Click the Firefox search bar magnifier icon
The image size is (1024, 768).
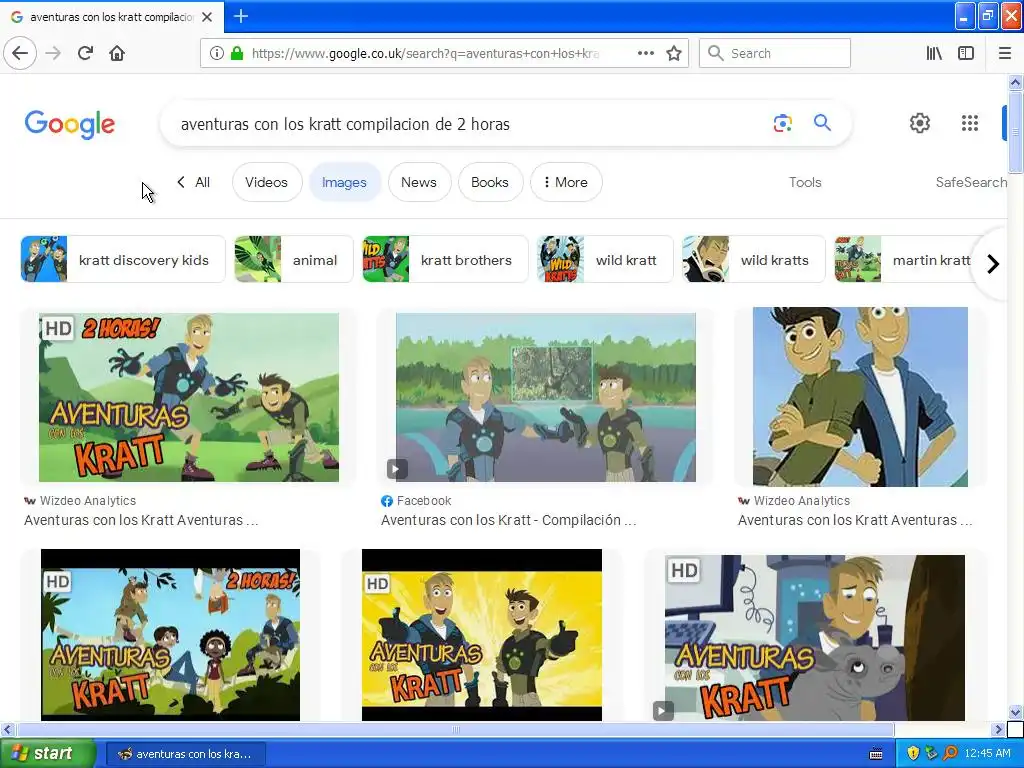(716, 53)
